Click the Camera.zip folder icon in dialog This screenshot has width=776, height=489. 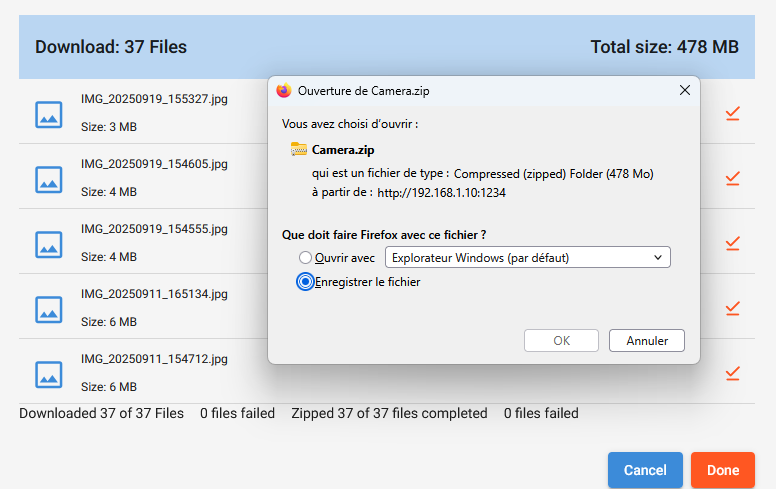pyautogui.click(x=299, y=150)
